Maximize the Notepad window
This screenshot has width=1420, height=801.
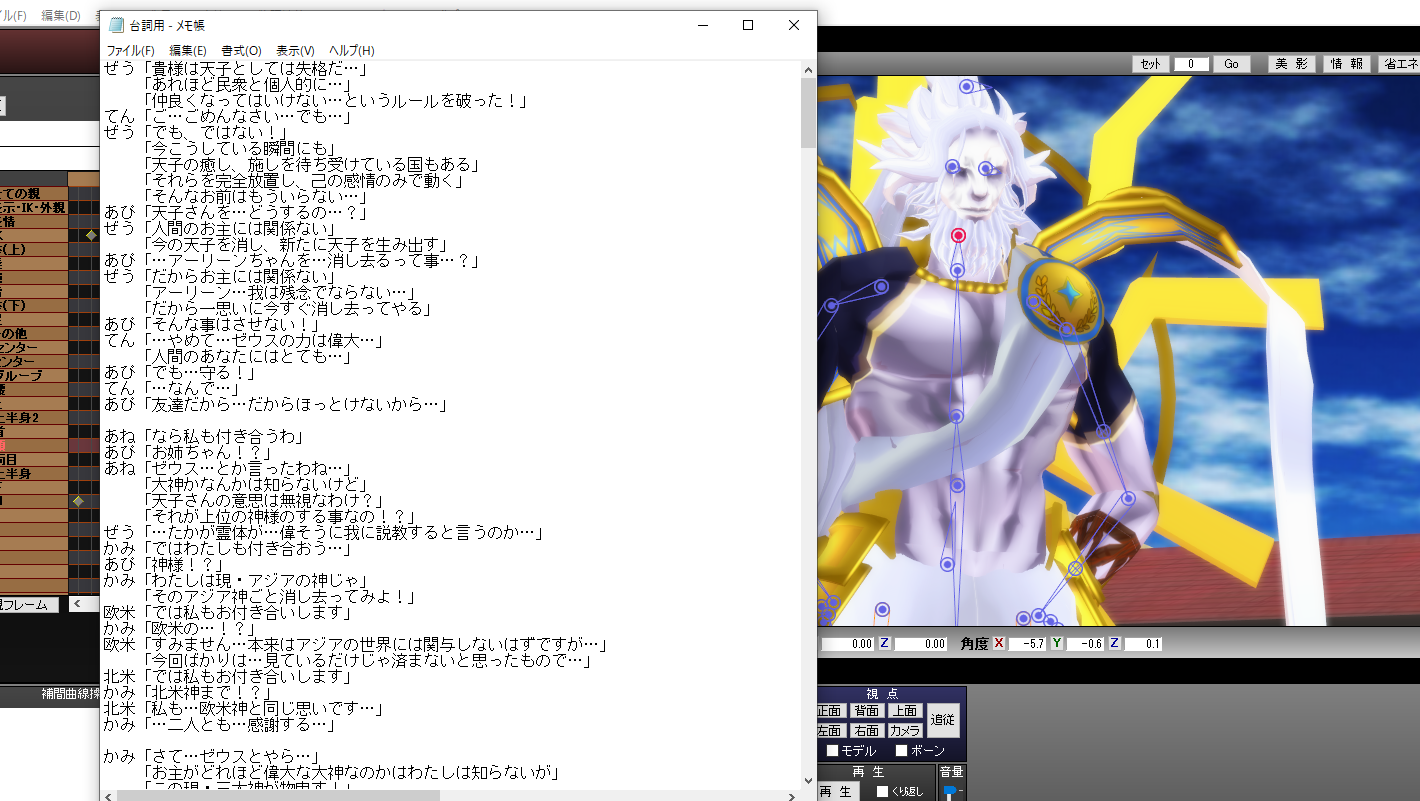pos(748,25)
